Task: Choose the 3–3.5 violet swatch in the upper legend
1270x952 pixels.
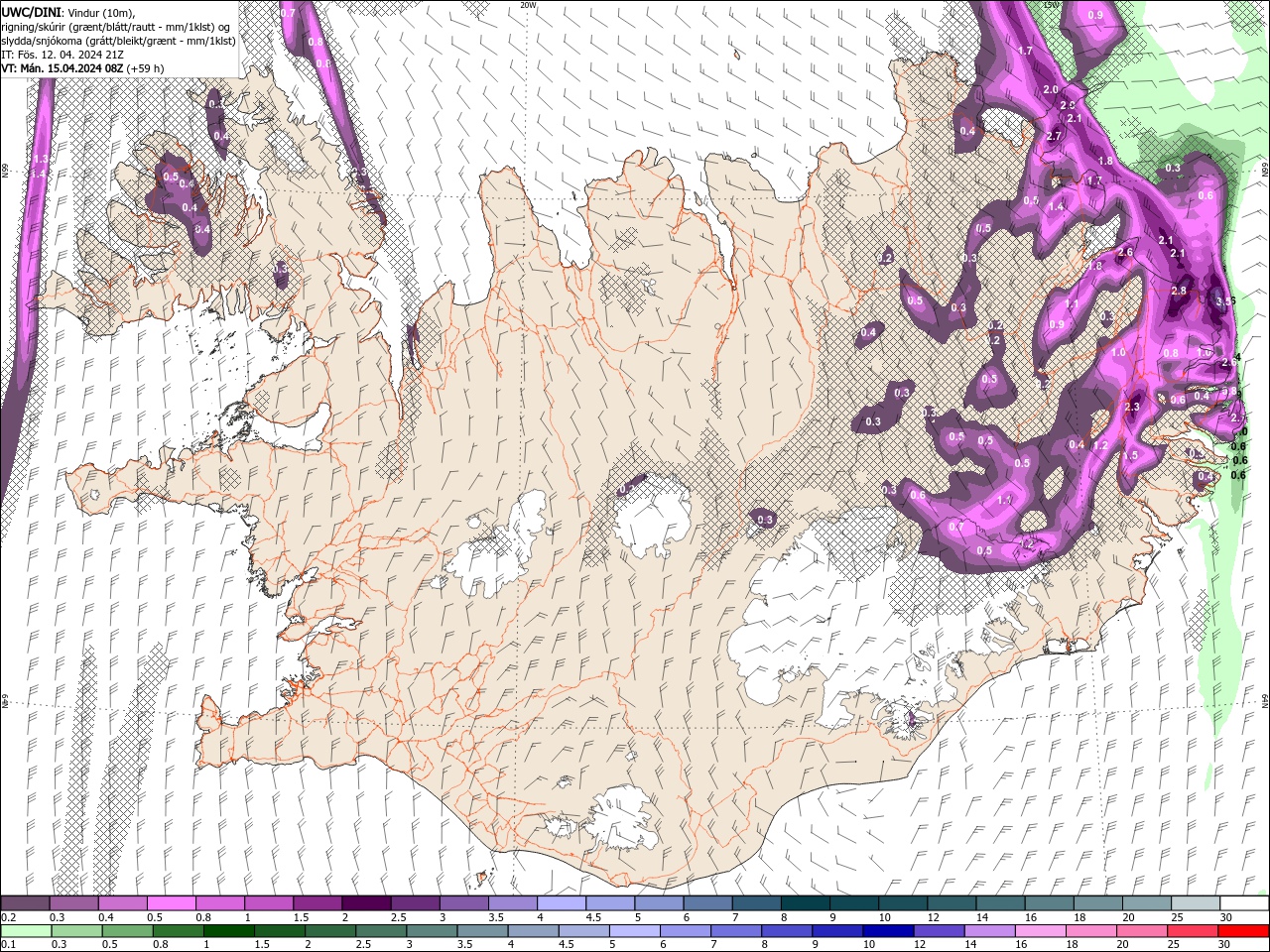Action: 463,903
